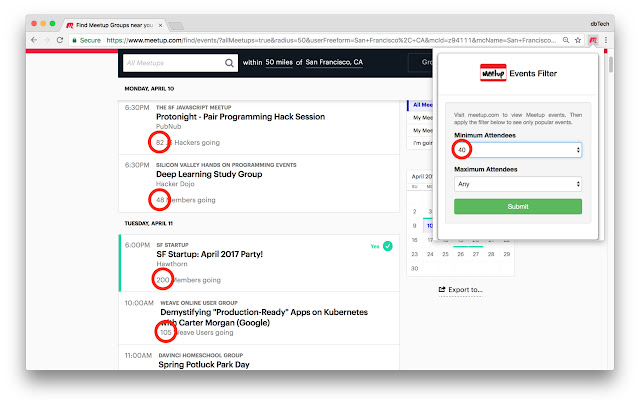Select day 23 in the calendar
The image size is (640, 400).
[x=414, y=254]
